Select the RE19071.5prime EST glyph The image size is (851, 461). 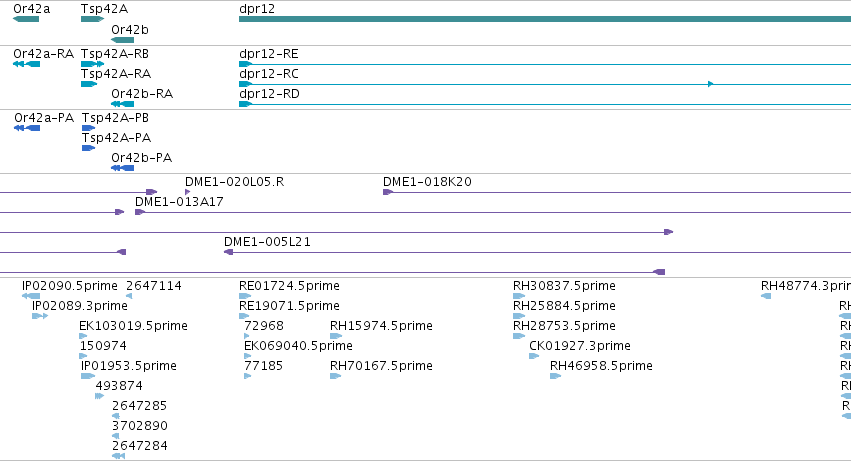point(244,316)
